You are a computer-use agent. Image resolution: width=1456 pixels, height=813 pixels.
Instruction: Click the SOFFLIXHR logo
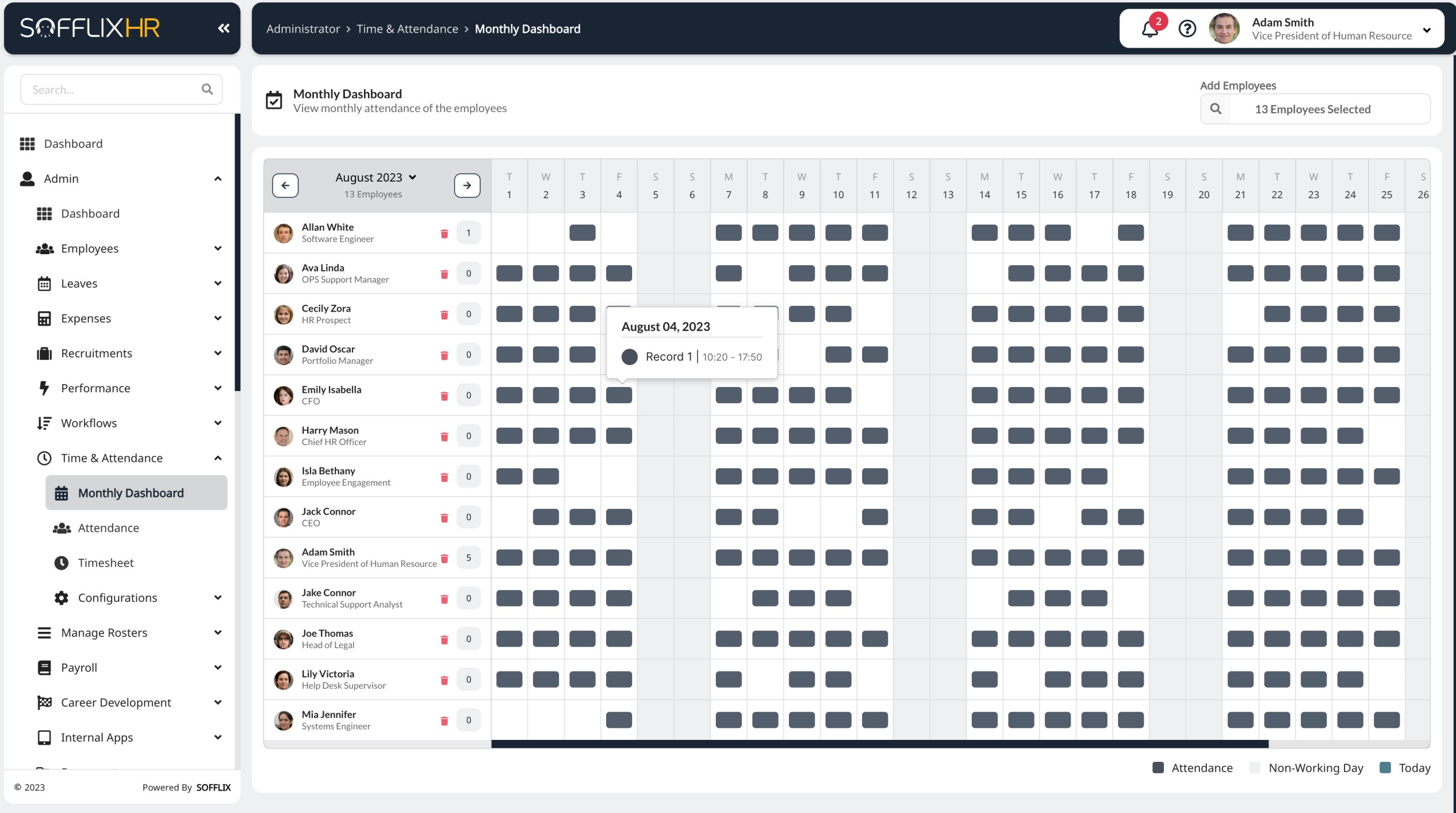coord(90,27)
